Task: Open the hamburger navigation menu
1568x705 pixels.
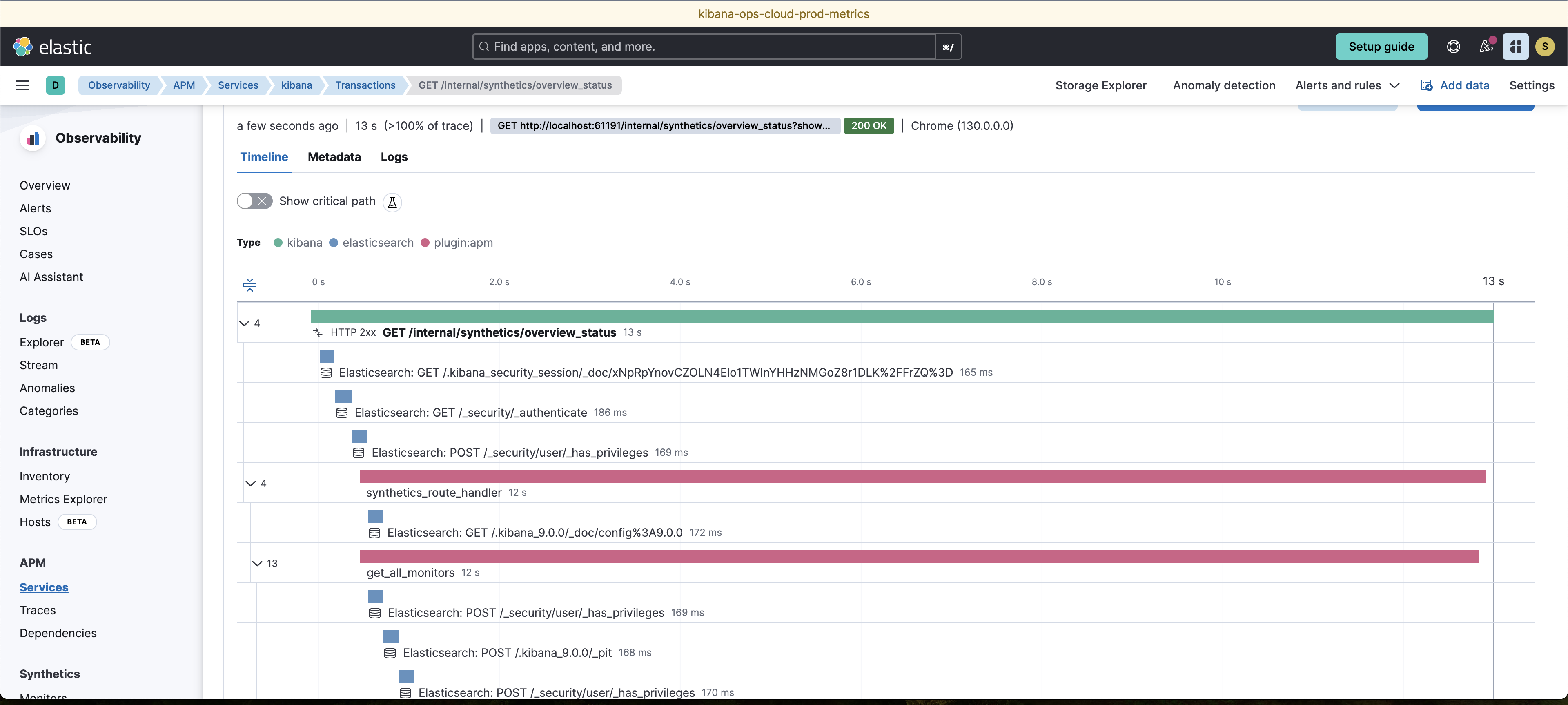Action: coord(22,85)
